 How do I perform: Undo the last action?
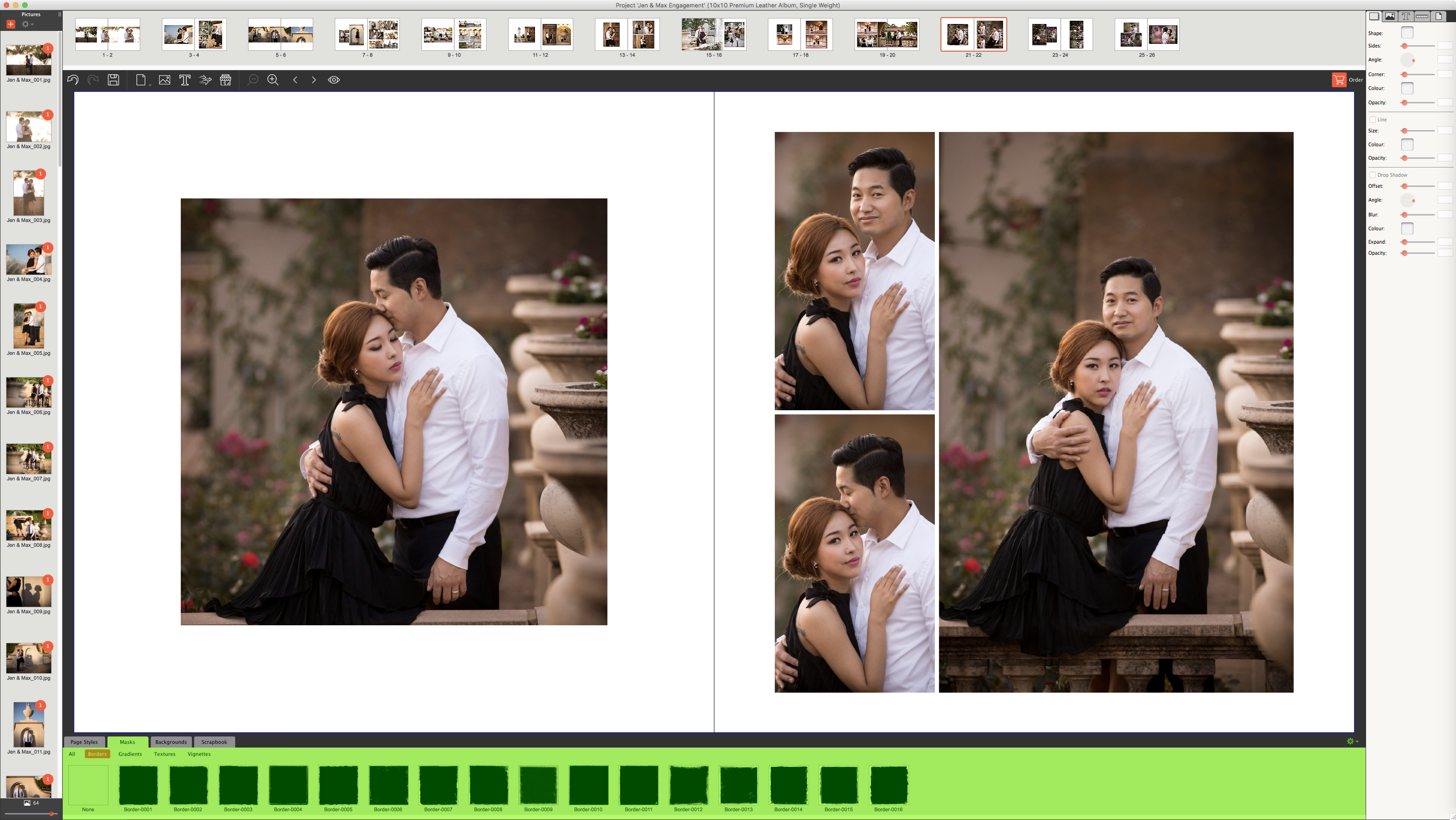73,80
